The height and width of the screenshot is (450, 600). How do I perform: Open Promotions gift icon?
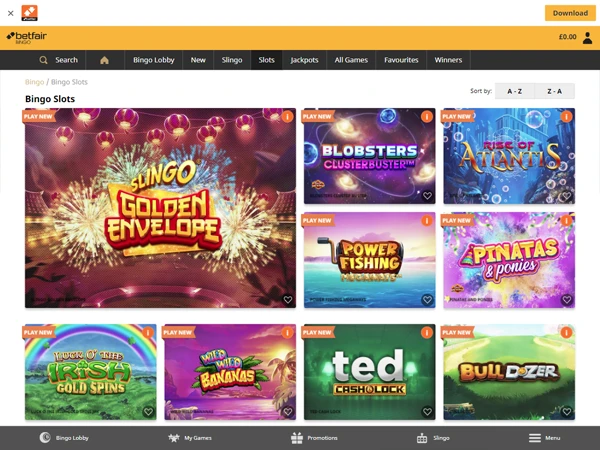click(x=297, y=438)
